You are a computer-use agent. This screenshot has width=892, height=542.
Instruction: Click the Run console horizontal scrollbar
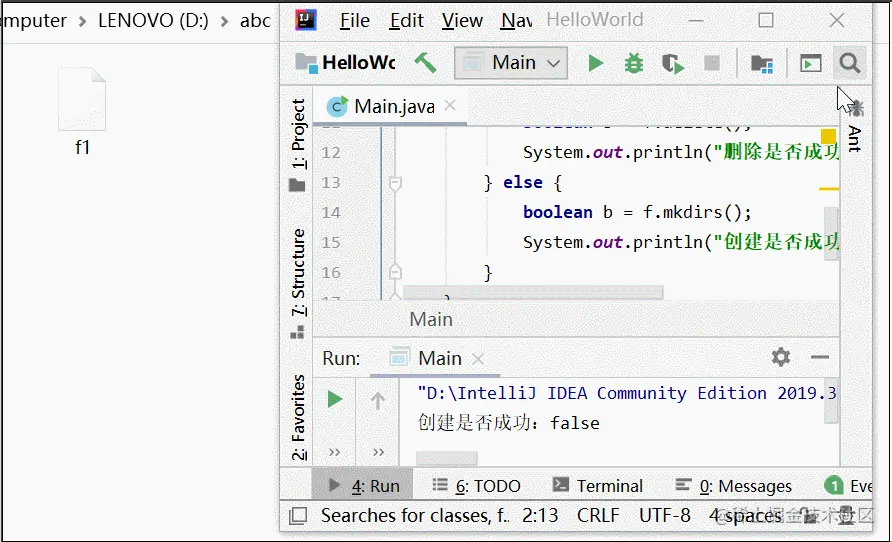447,458
